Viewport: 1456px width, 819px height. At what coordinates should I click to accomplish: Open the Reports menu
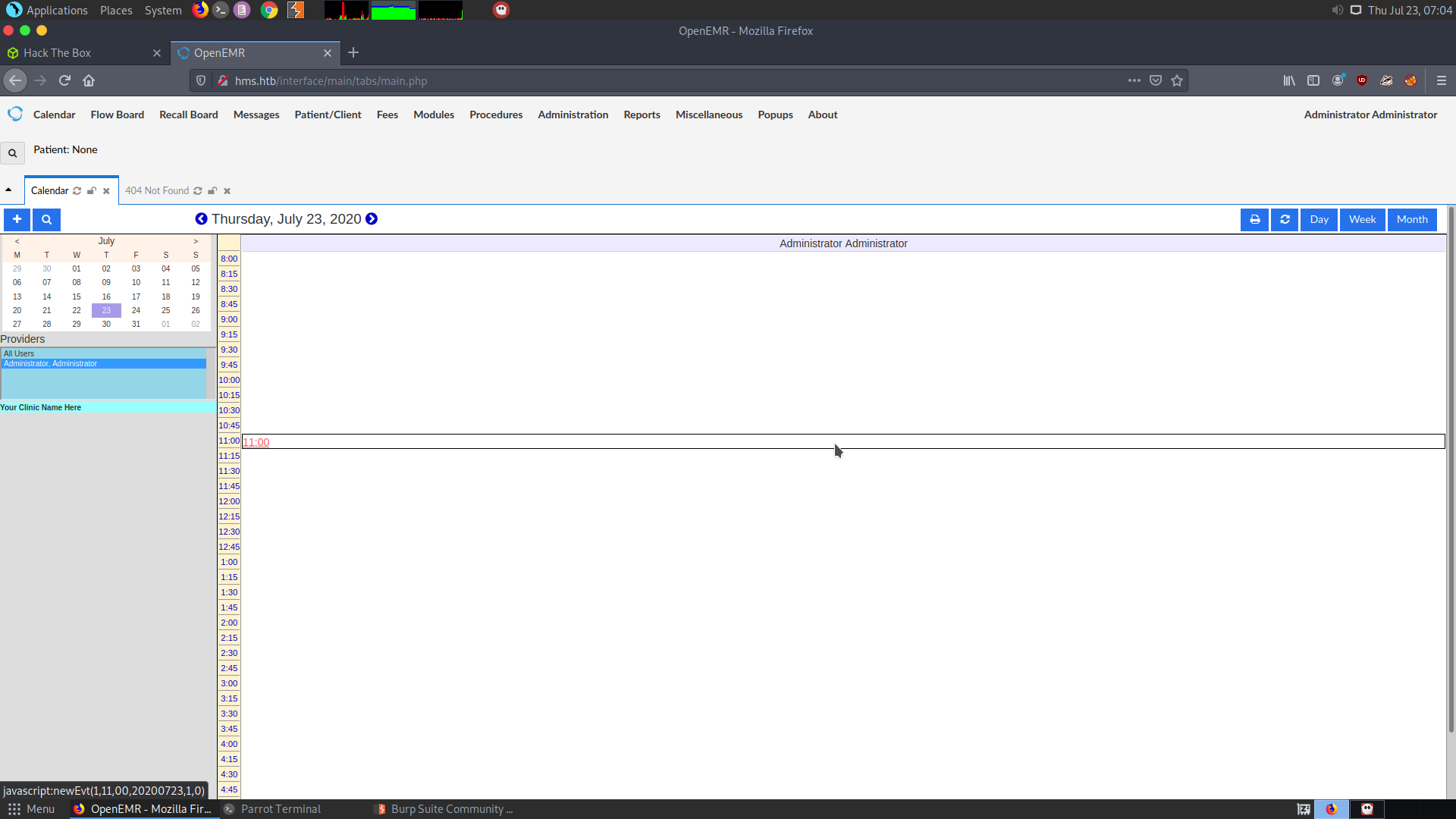point(642,115)
